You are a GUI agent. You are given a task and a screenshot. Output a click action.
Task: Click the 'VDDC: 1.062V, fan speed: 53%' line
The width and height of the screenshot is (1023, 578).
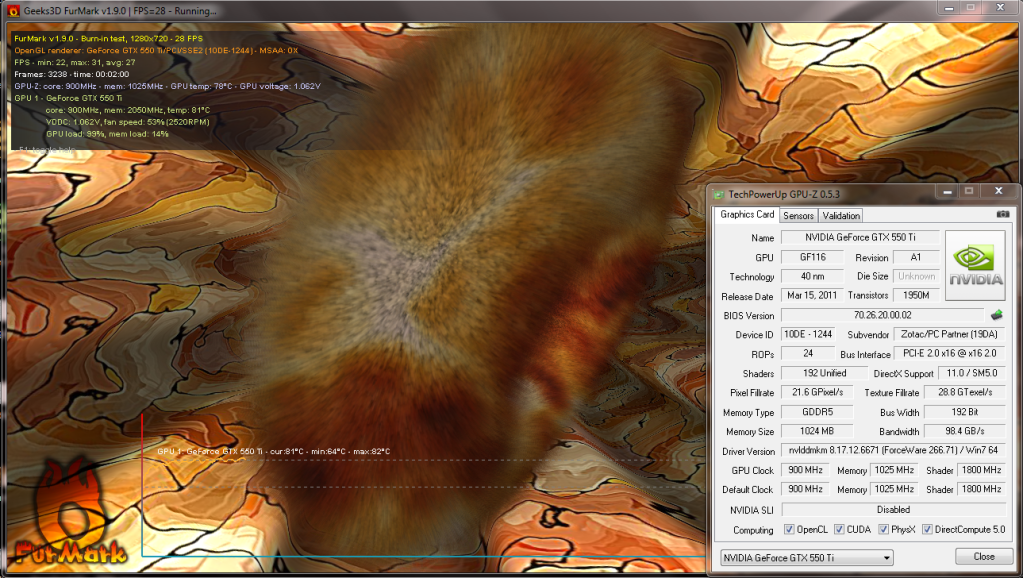[128, 122]
